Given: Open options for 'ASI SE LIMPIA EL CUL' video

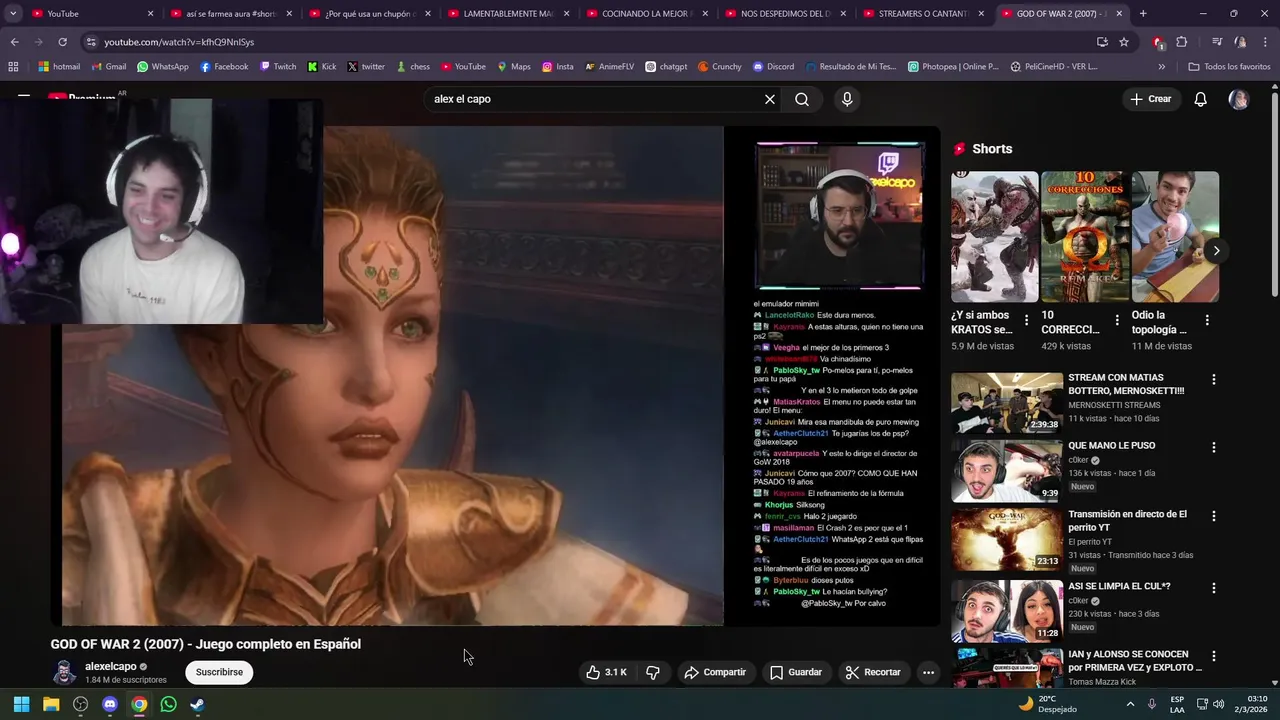Looking at the screenshot, I should (1214, 588).
